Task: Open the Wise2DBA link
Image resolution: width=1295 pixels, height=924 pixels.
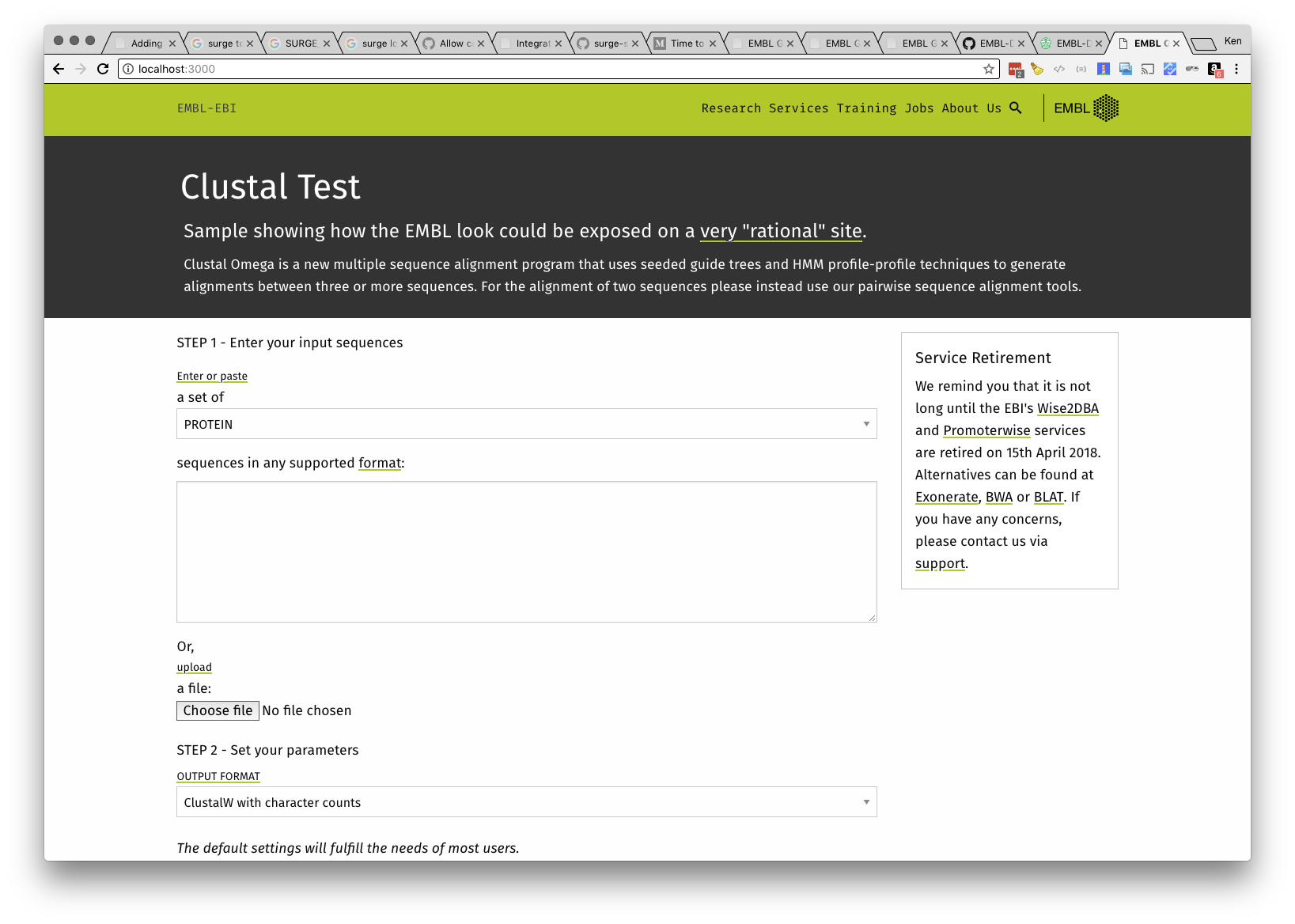Action: click(1067, 408)
